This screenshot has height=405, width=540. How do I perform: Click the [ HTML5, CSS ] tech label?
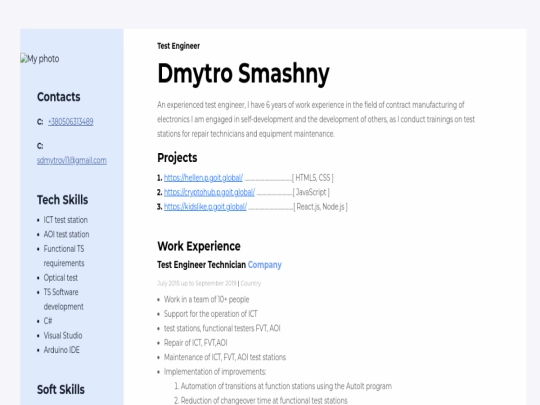coord(313,178)
